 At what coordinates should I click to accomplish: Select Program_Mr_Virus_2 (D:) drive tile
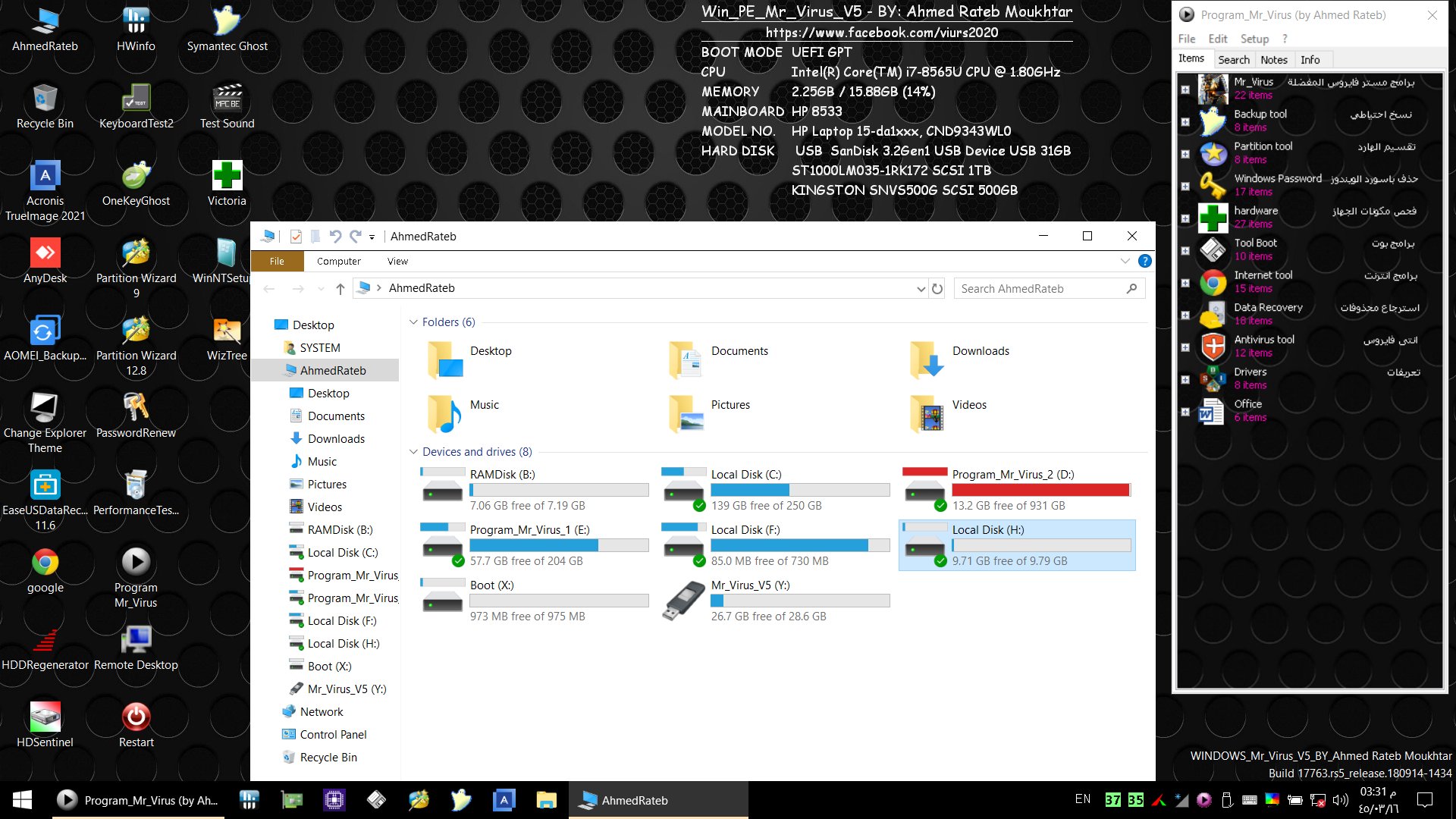[x=1017, y=490]
